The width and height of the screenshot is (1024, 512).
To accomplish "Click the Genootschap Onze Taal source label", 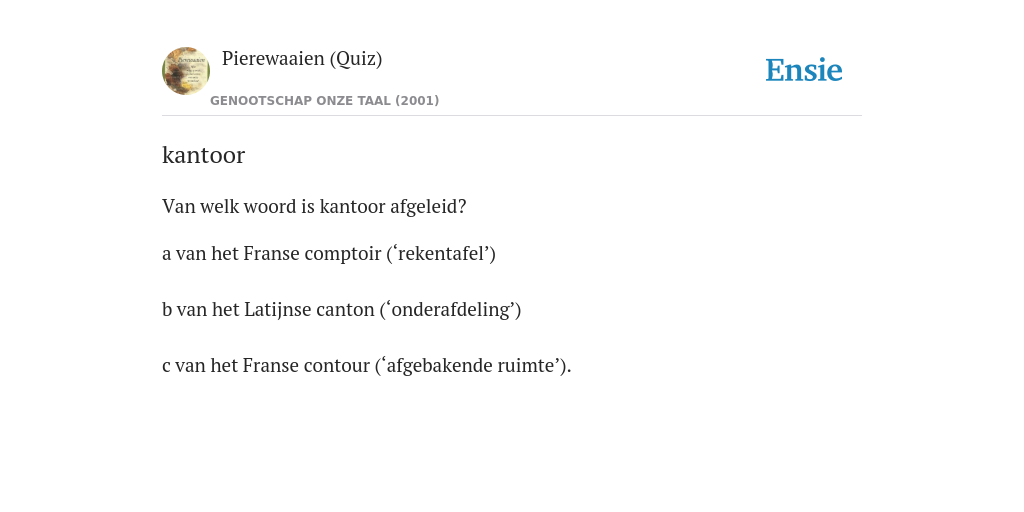I will (x=325, y=101).
